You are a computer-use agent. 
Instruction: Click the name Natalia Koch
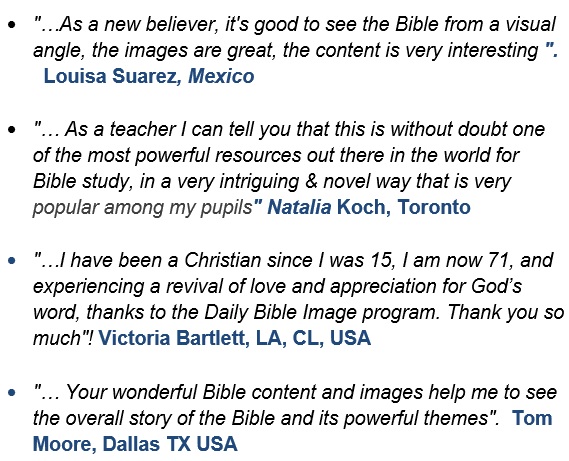326,207
